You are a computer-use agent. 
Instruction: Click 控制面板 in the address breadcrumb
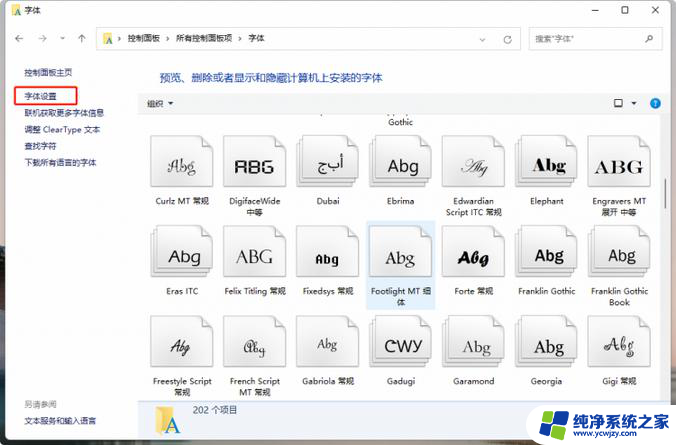[144, 38]
